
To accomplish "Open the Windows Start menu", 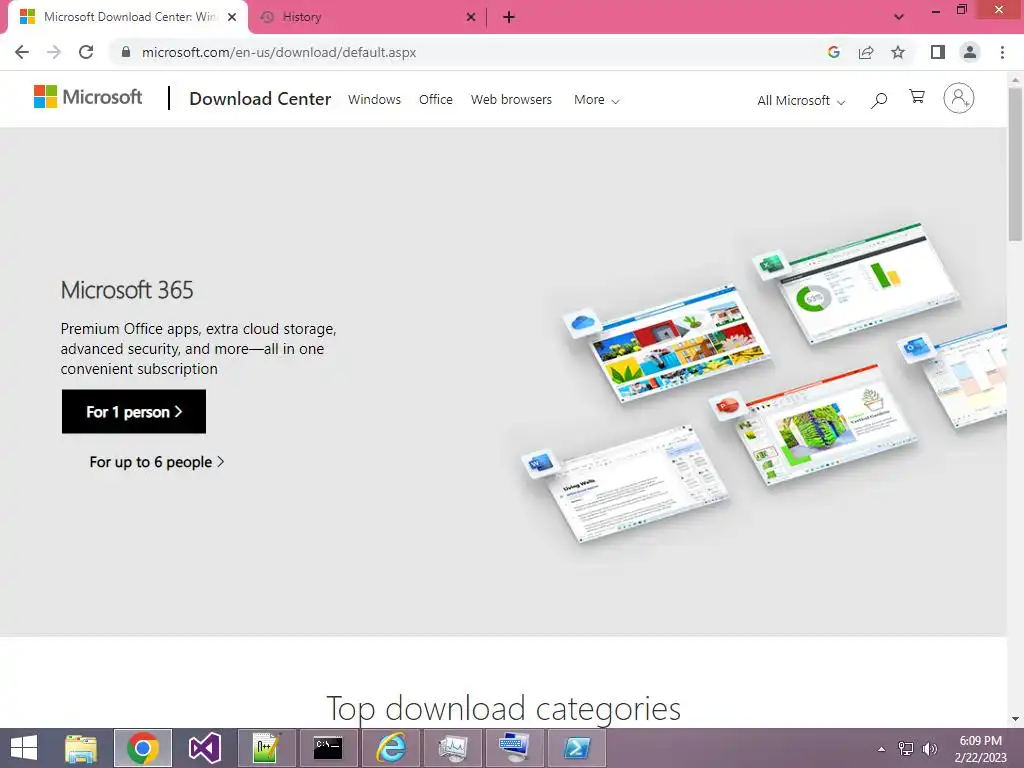I will 24,748.
